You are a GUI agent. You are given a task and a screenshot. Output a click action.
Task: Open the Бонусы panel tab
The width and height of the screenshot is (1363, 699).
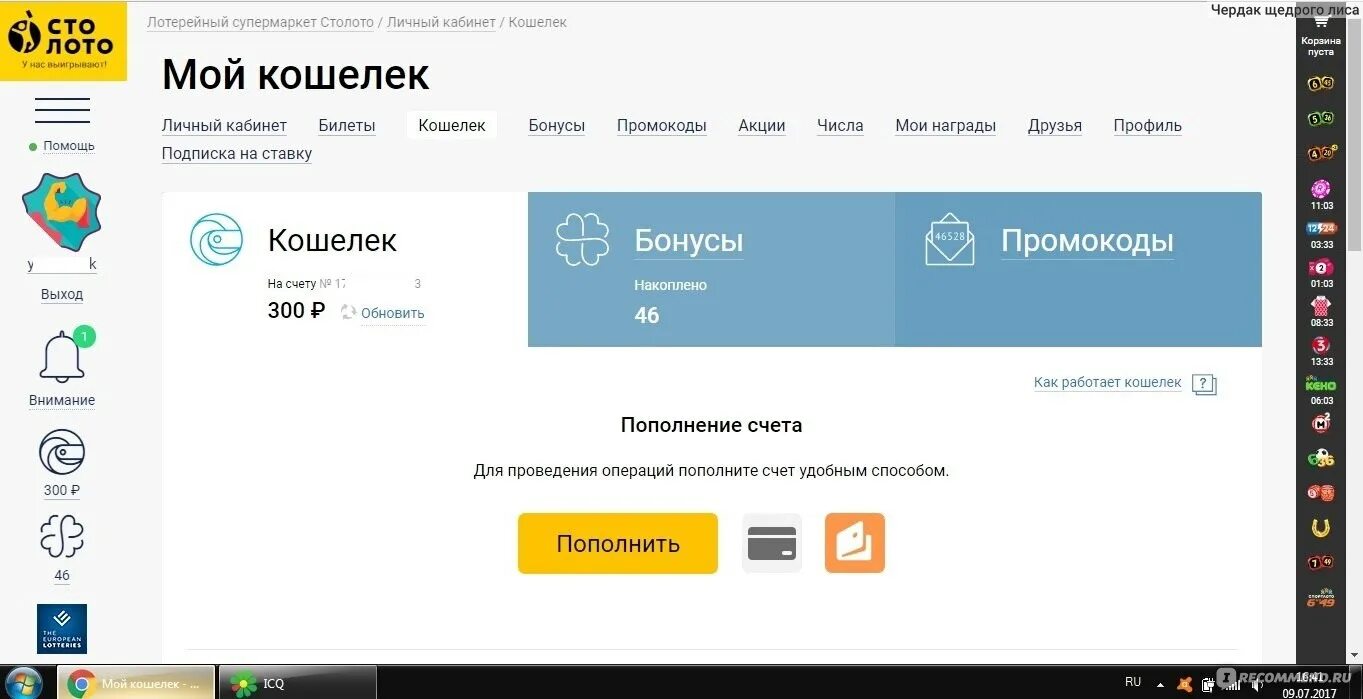tap(711, 269)
